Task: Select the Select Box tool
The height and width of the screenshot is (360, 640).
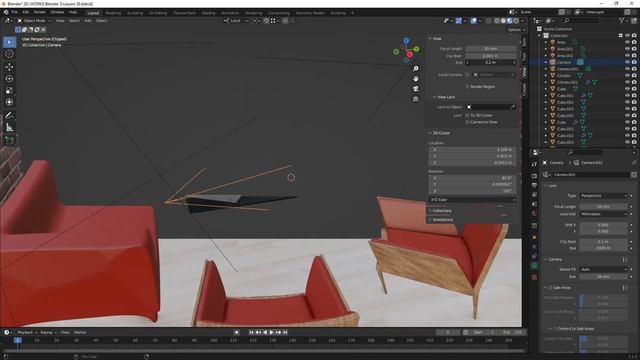Action: pos(9,42)
